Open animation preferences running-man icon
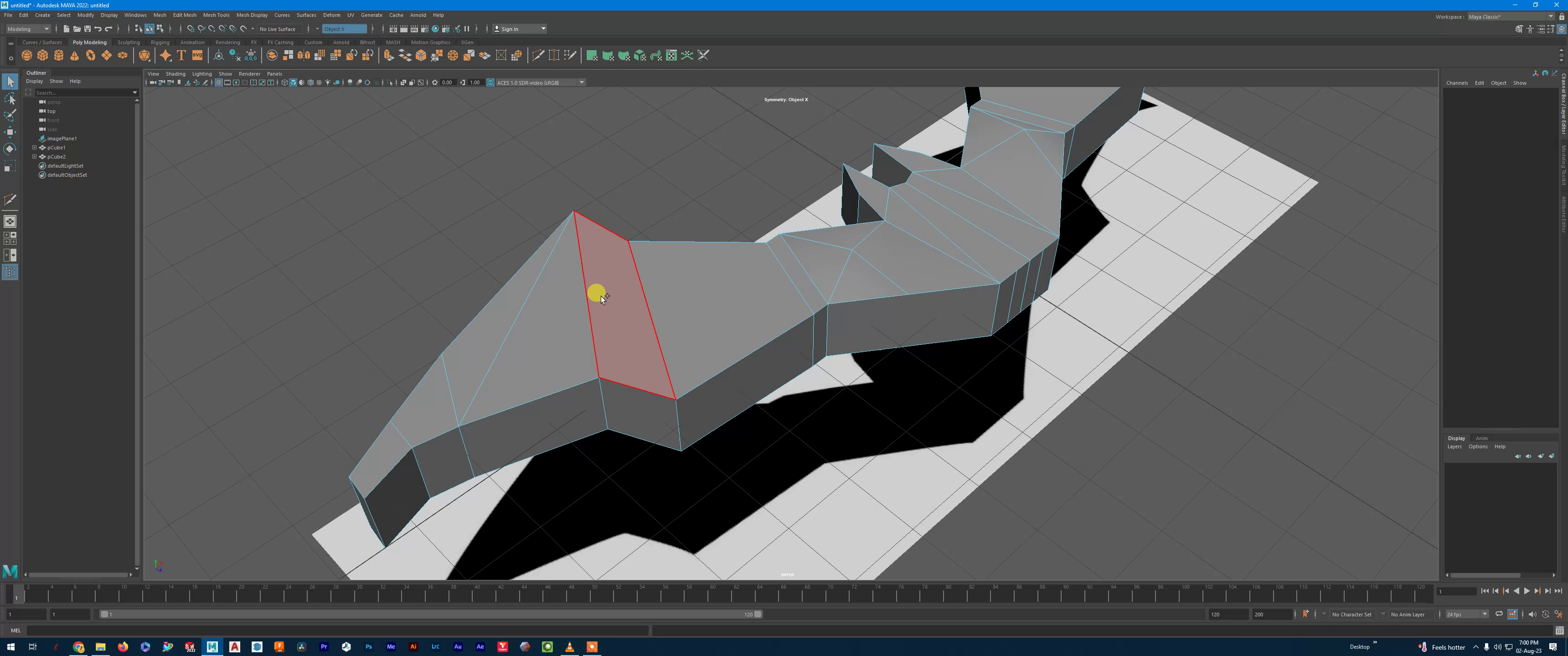This screenshot has height=656, width=1568. tap(1559, 614)
